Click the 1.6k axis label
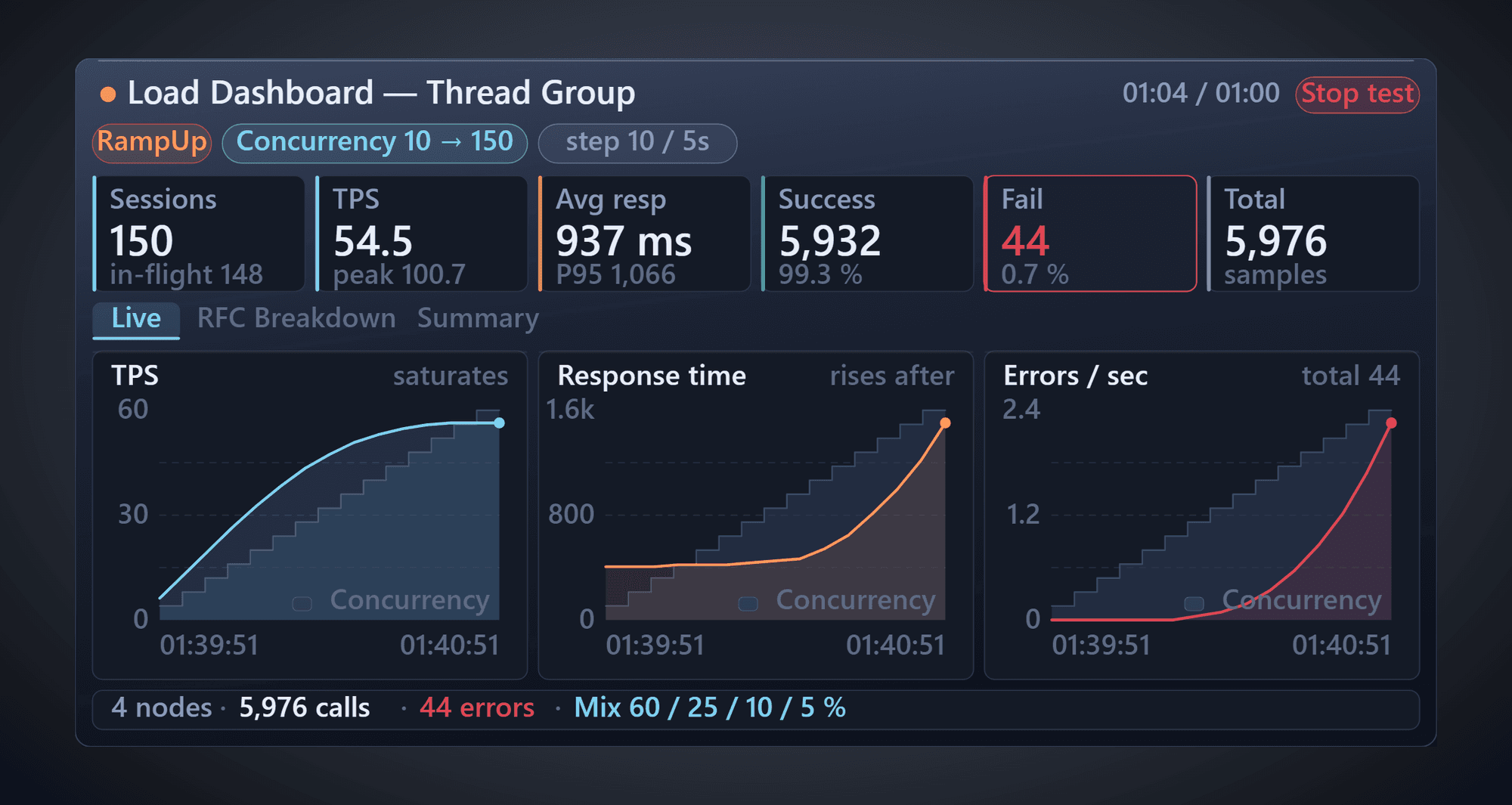This screenshot has width=1512, height=805. pyautogui.click(x=570, y=410)
